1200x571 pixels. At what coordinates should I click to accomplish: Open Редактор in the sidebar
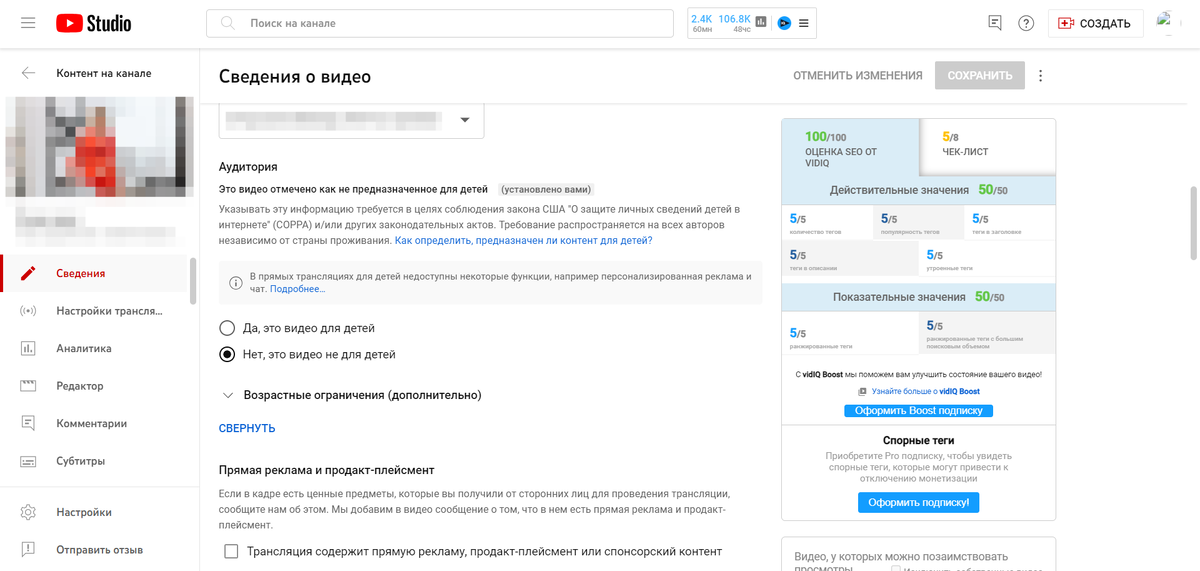[x=95, y=386]
